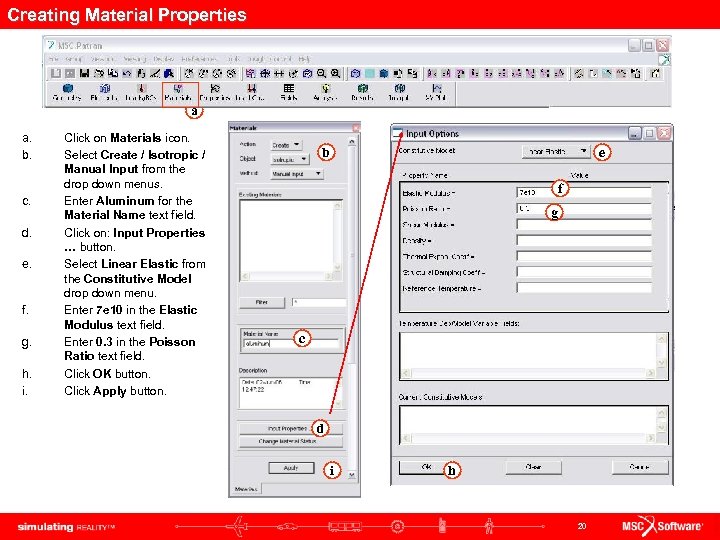Click Current Constitutive Models list horizontal scrollbar
The width and height of the screenshot is (720, 540).
[529, 439]
